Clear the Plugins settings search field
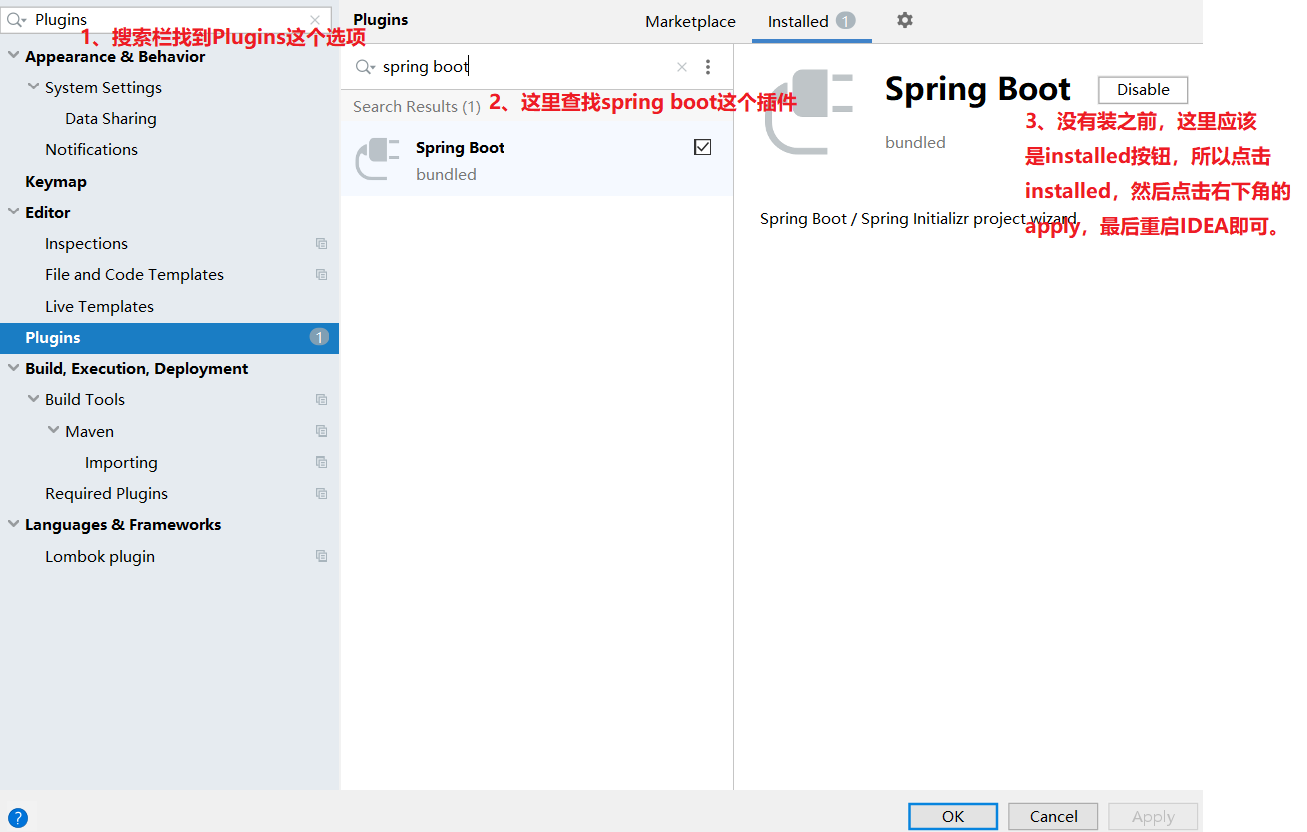The image size is (1307, 832). click(x=315, y=20)
